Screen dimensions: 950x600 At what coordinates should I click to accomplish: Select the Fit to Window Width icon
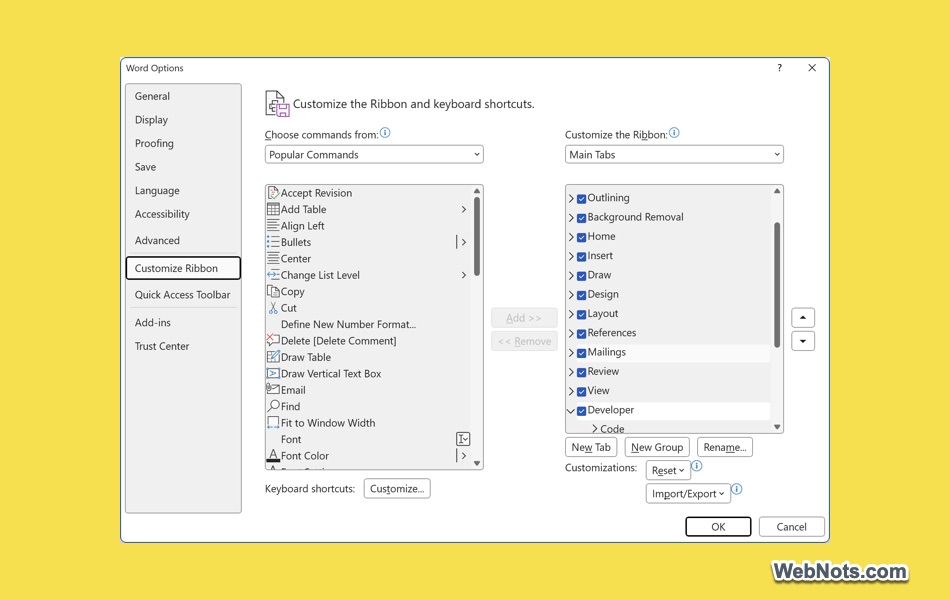click(273, 422)
